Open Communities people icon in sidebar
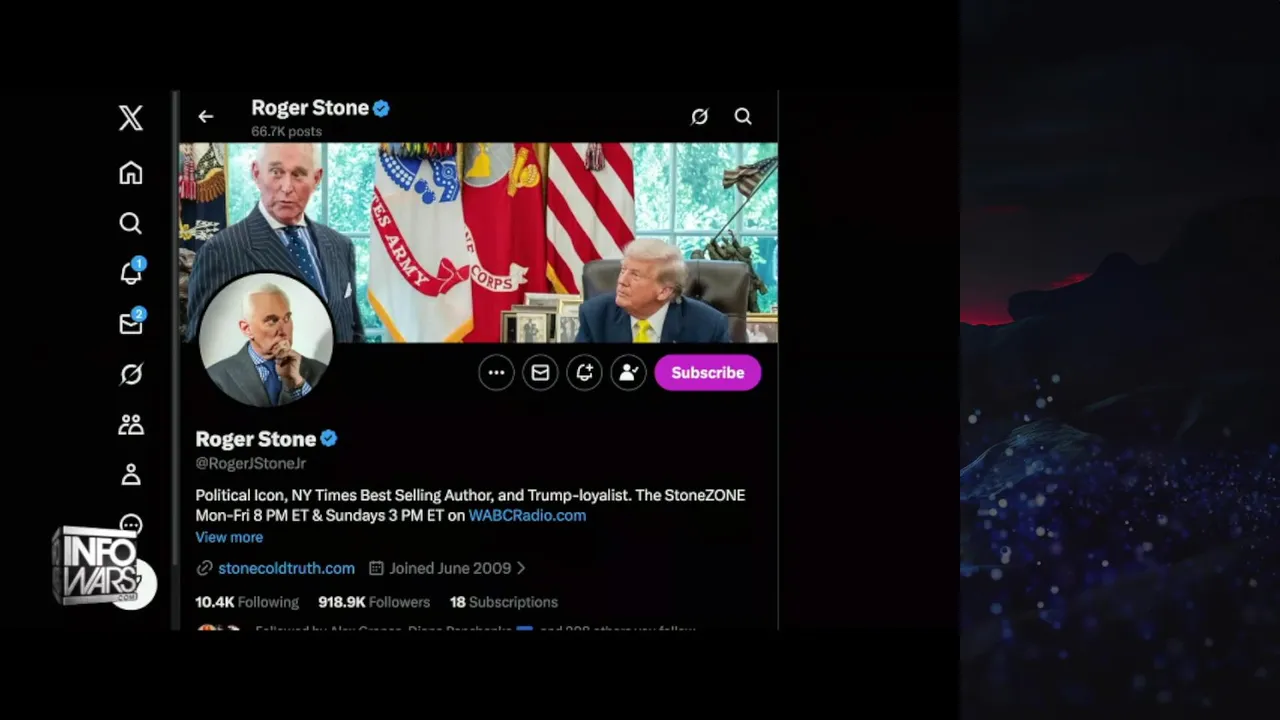Image resolution: width=1280 pixels, height=720 pixels. tap(131, 425)
